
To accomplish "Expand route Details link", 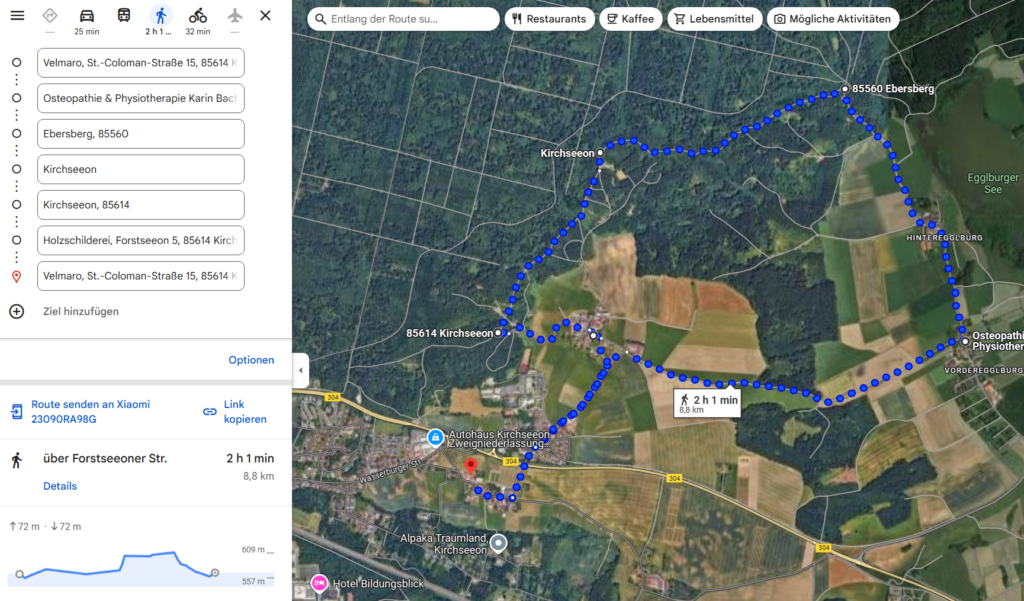I will pyautogui.click(x=60, y=486).
